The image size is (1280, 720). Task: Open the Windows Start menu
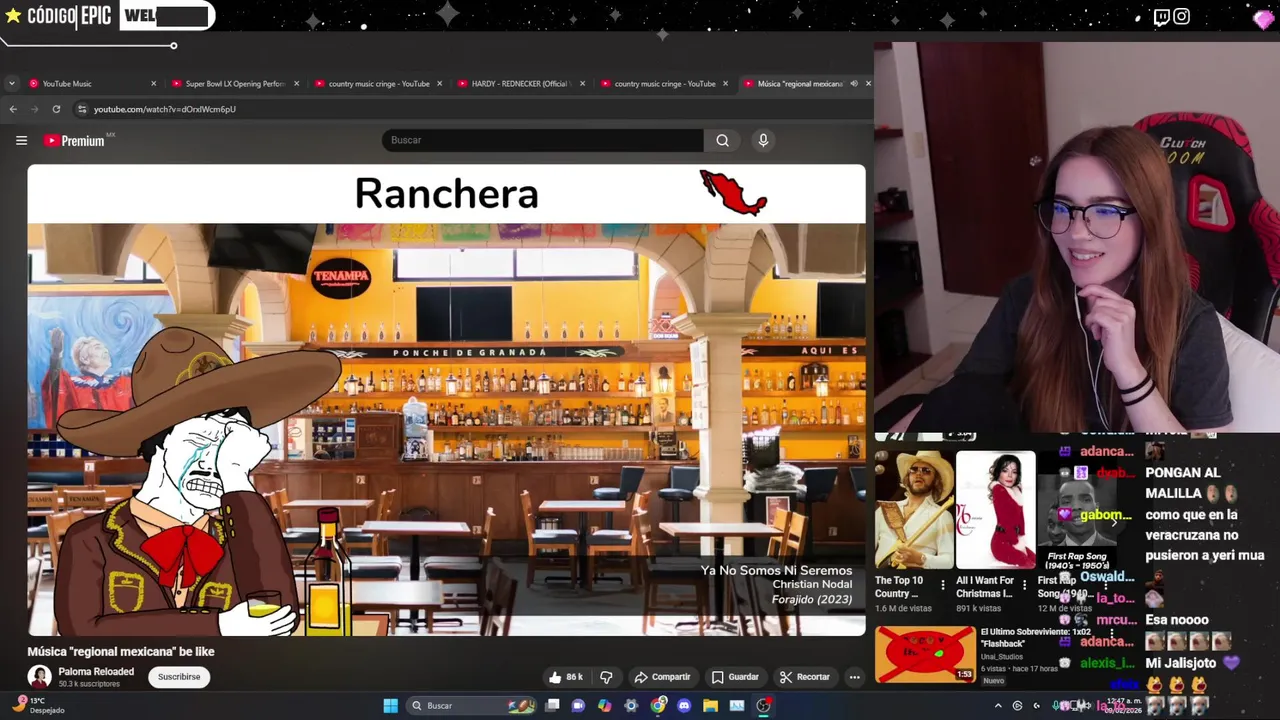pyautogui.click(x=390, y=706)
